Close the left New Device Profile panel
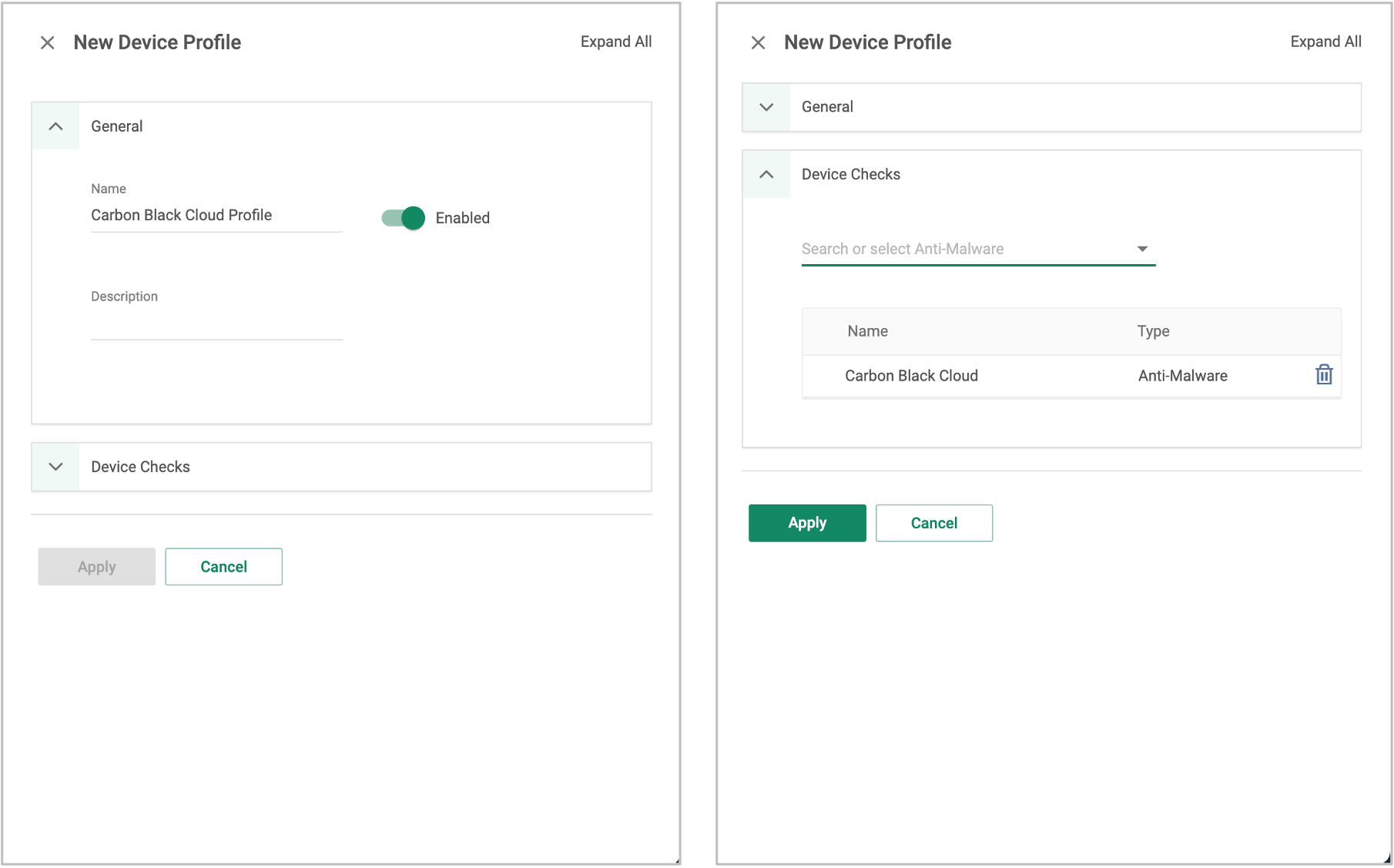The height and width of the screenshot is (868, 1394). (48, 42)
